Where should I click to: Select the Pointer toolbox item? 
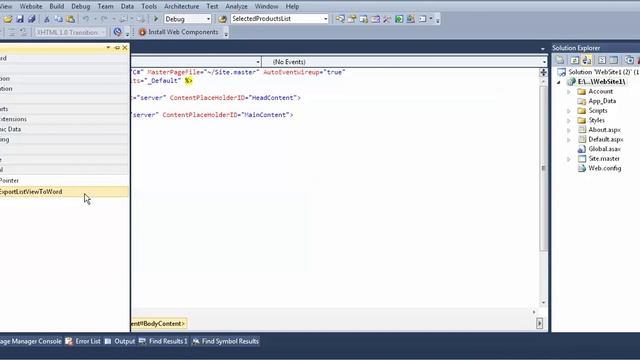(x=64, y=180)
